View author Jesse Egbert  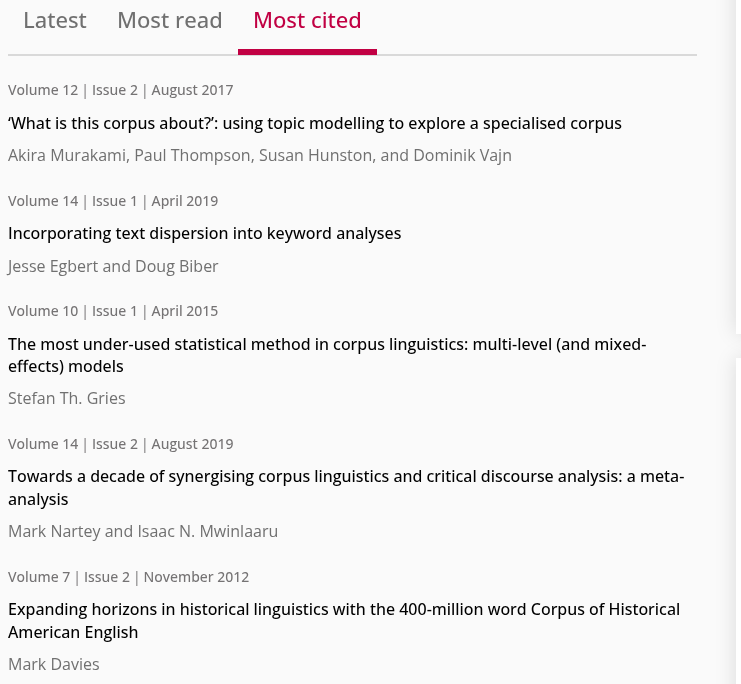click(53, 266)
